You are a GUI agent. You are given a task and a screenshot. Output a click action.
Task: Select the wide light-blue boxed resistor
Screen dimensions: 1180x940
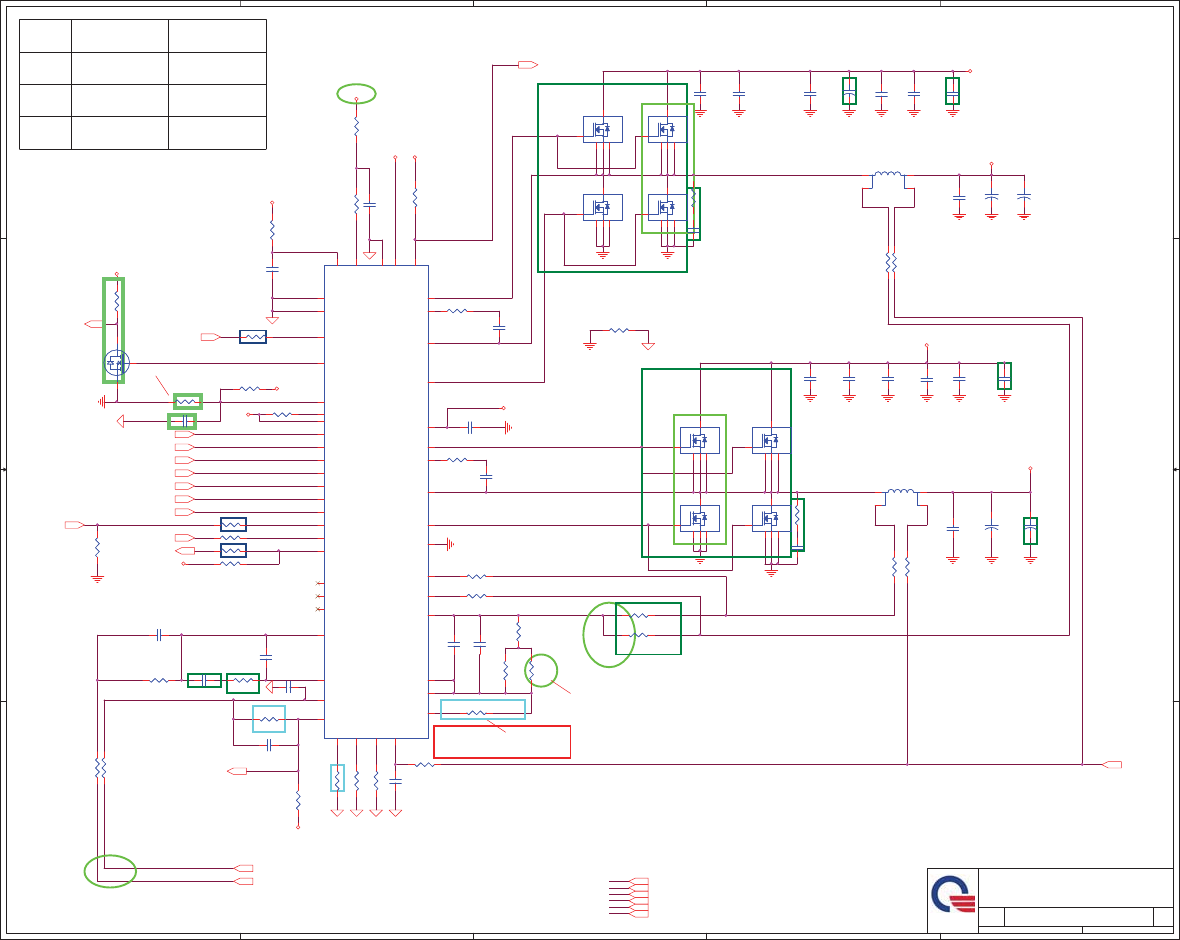483,710
